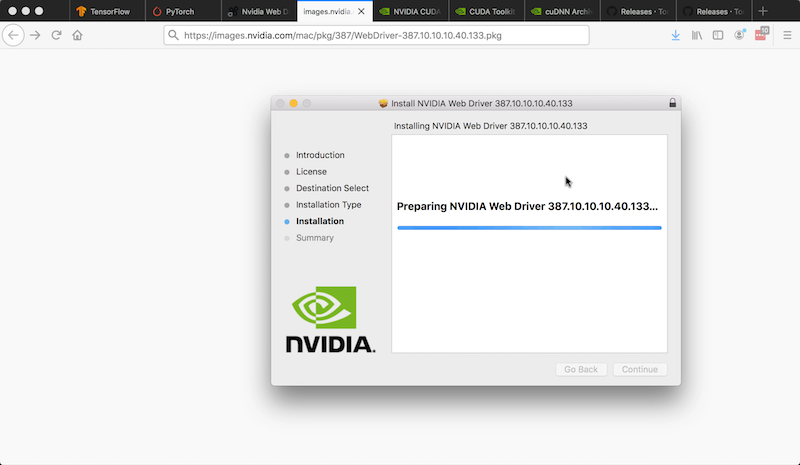Click the NVIDIA logo in the installer

330,320
